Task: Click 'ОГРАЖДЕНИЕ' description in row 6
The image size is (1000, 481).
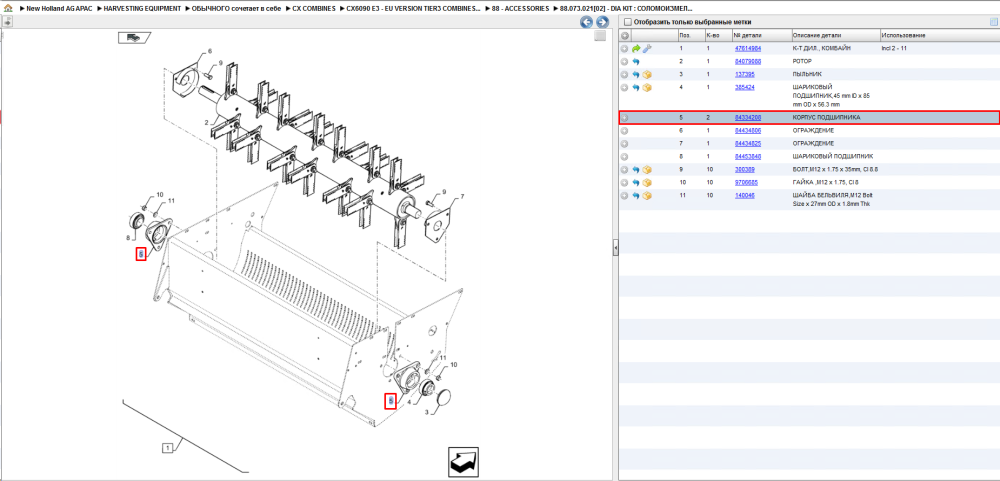Action: tap(813, 131)
